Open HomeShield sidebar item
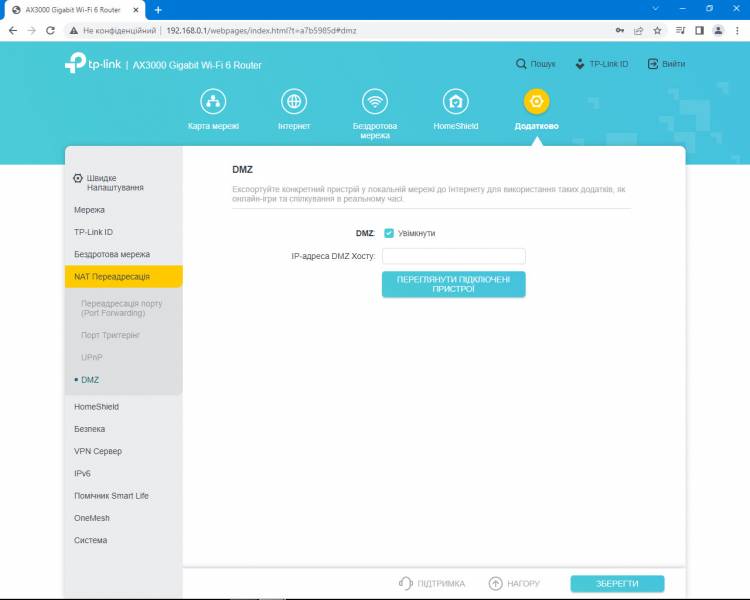Image resolution: width=750 pixels, height=600 pixels. coord(96,407)
